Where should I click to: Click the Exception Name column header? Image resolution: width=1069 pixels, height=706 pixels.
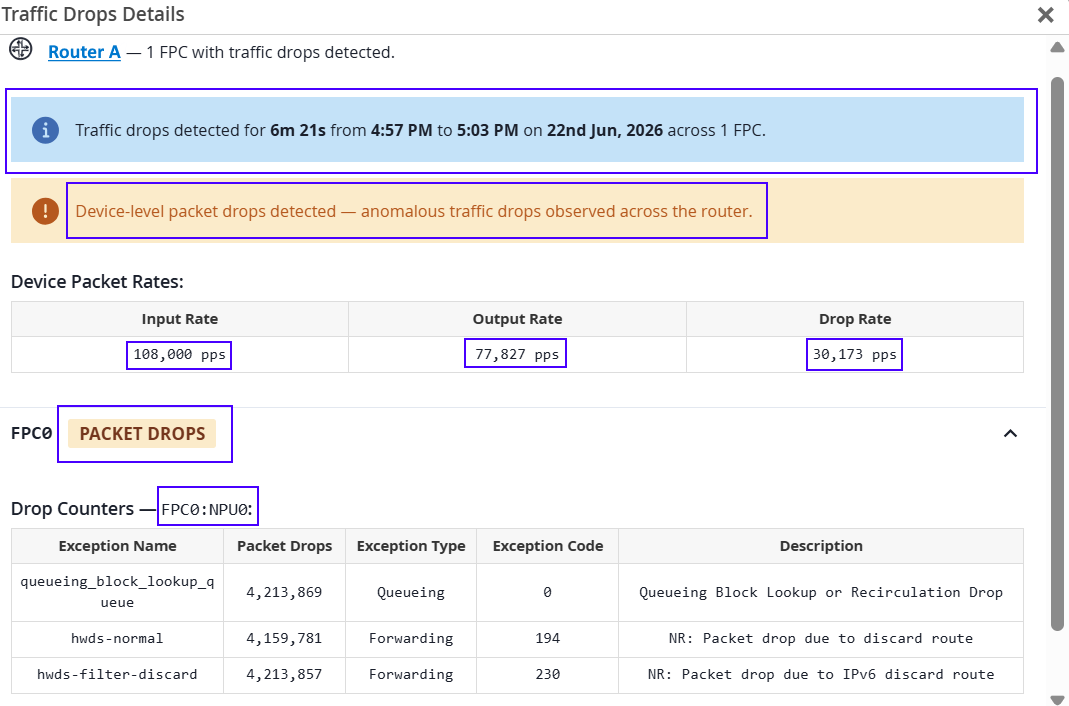pos(117,546)
